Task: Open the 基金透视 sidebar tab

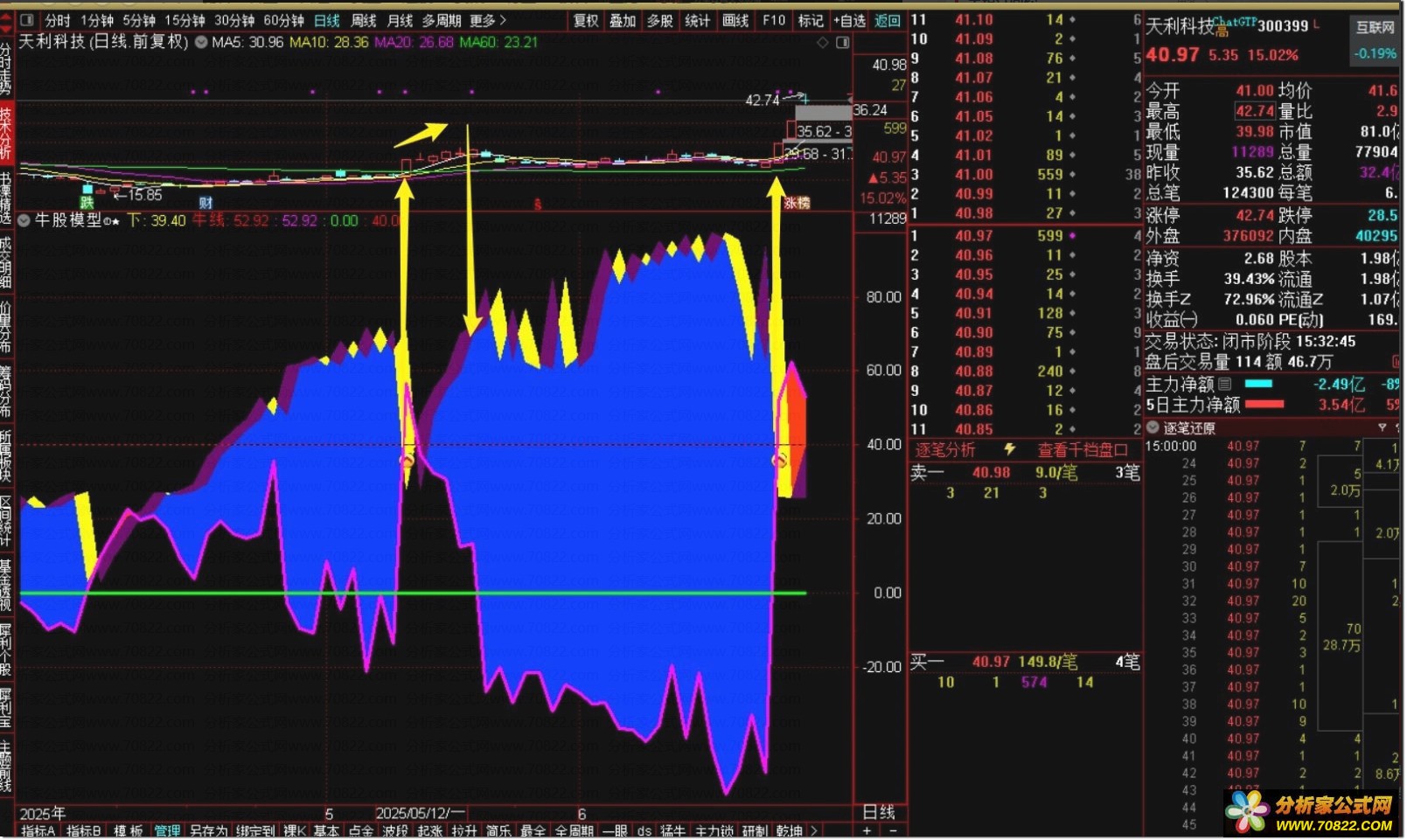Action: (x=6, y=585)
